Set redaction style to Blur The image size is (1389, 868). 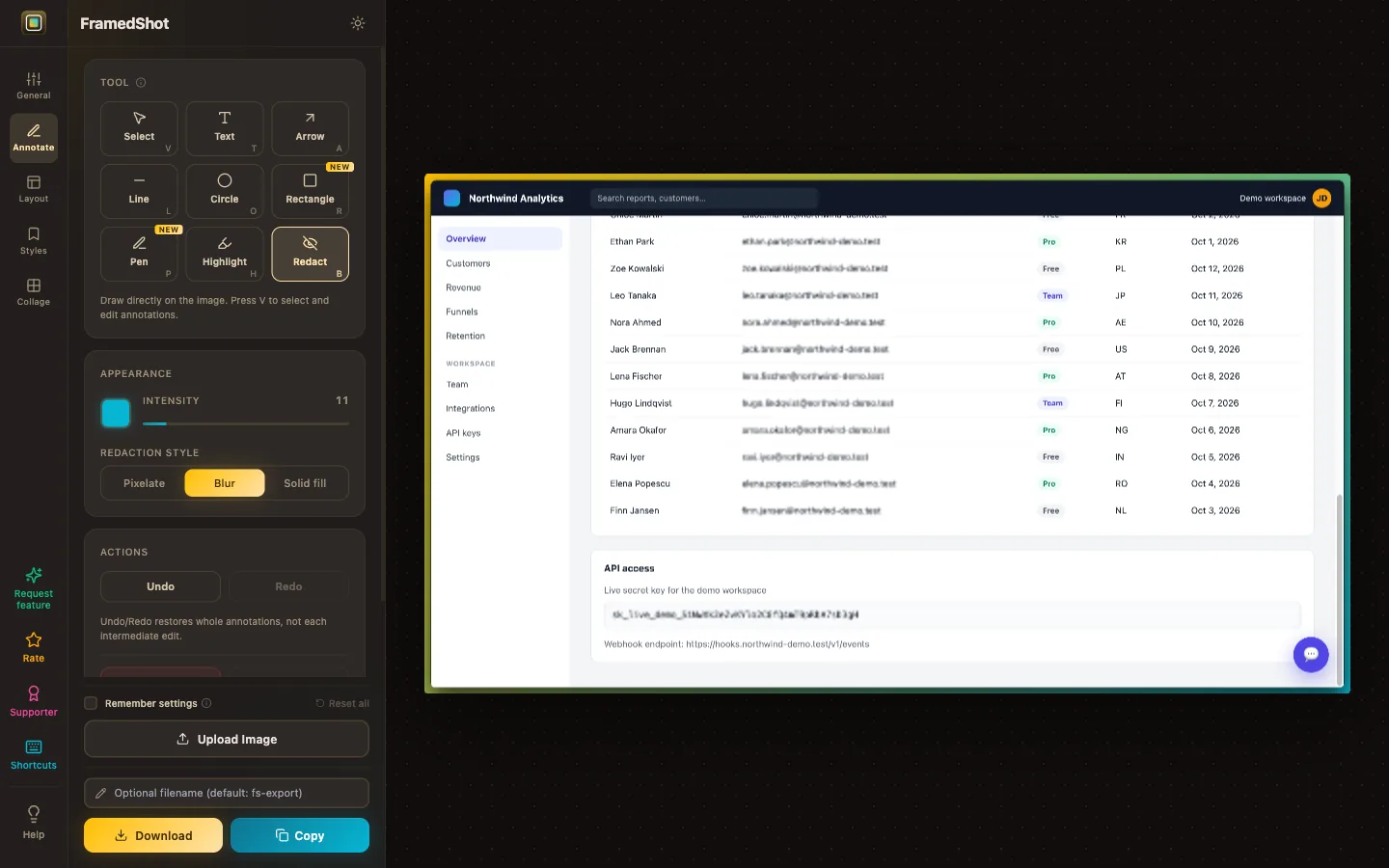[225, 483]
